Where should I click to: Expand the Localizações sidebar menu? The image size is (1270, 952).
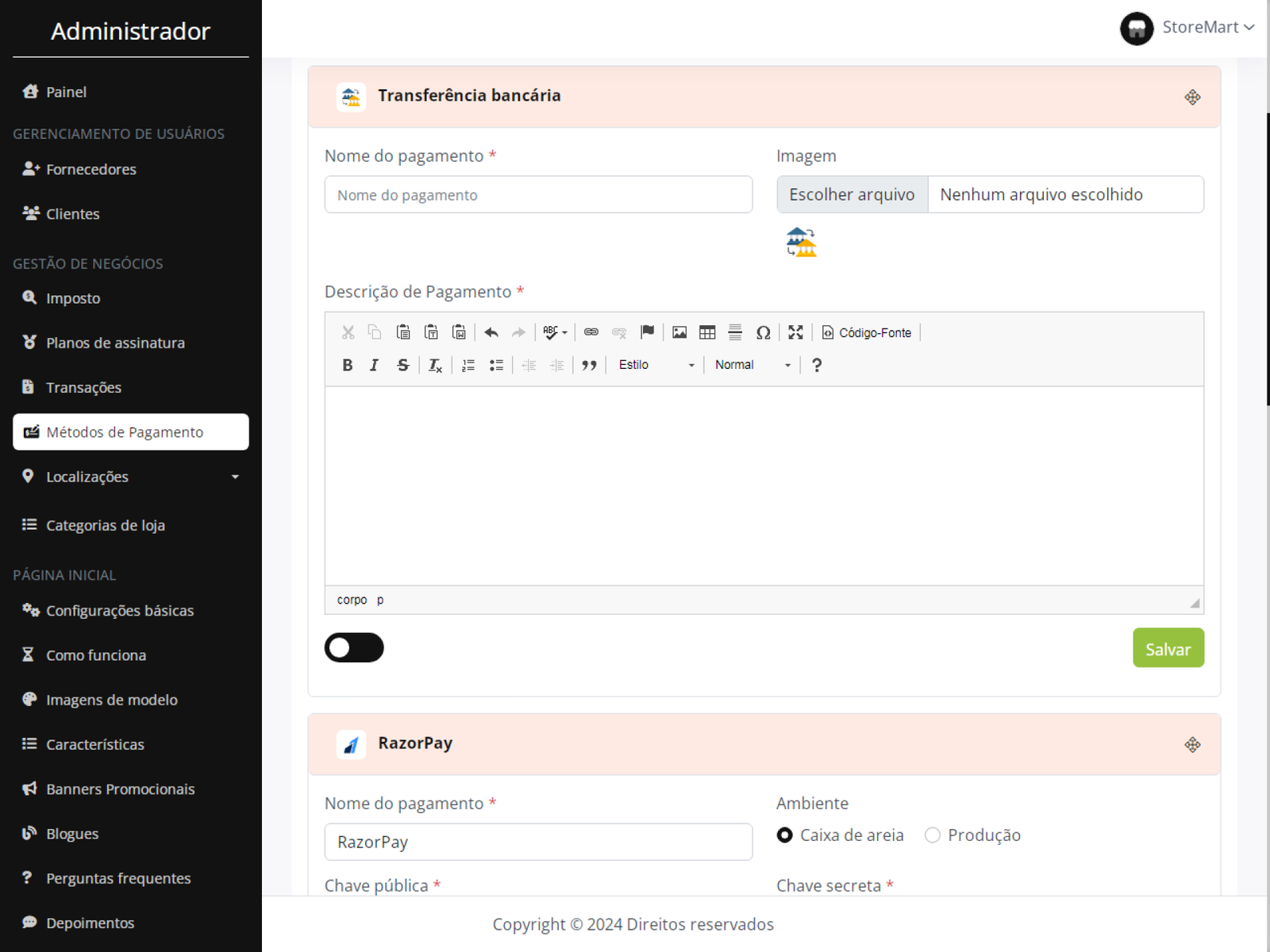click(131, 477)
